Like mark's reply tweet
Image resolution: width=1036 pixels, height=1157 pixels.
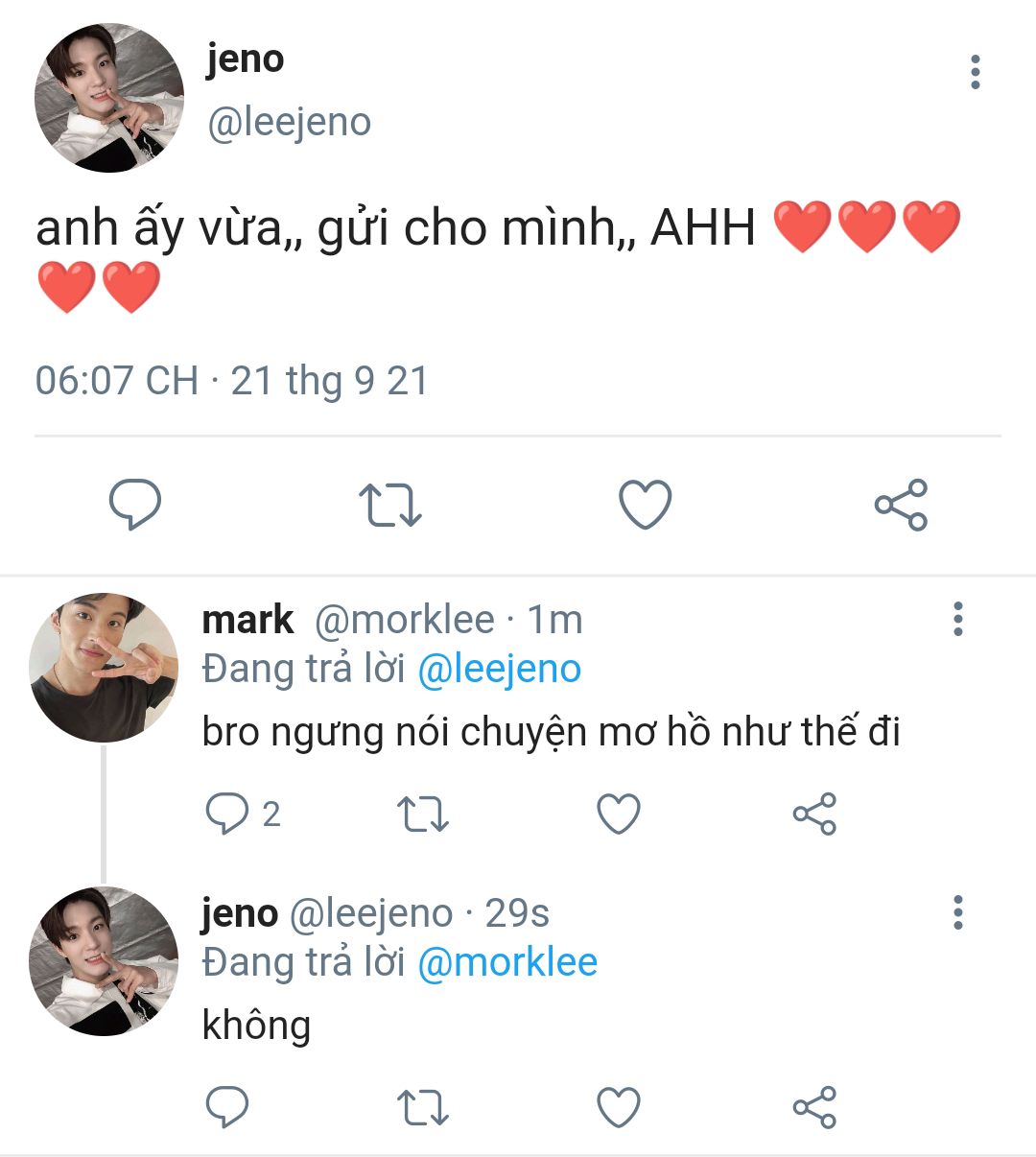tap(619, 814)
